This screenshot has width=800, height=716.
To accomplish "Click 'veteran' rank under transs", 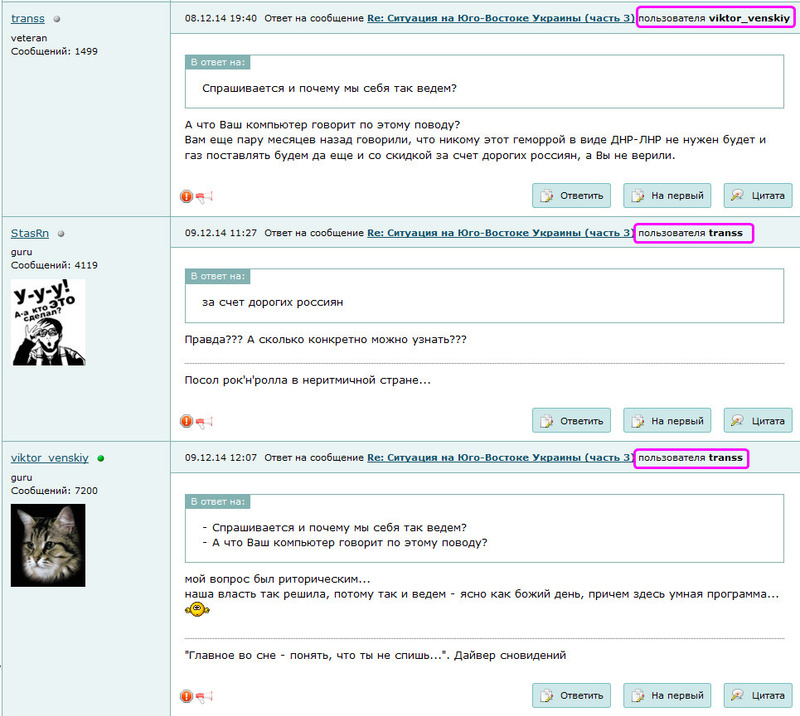I will [x=29, y=38].
